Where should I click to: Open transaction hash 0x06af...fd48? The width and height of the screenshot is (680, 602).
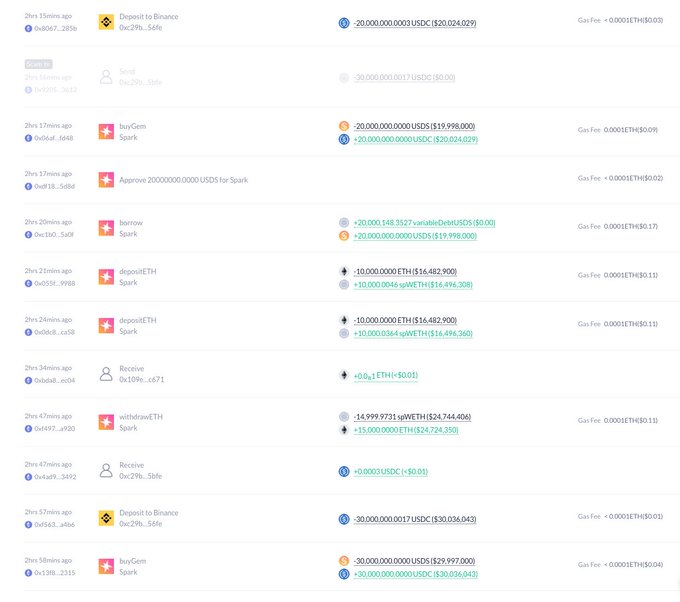[54, 138]
